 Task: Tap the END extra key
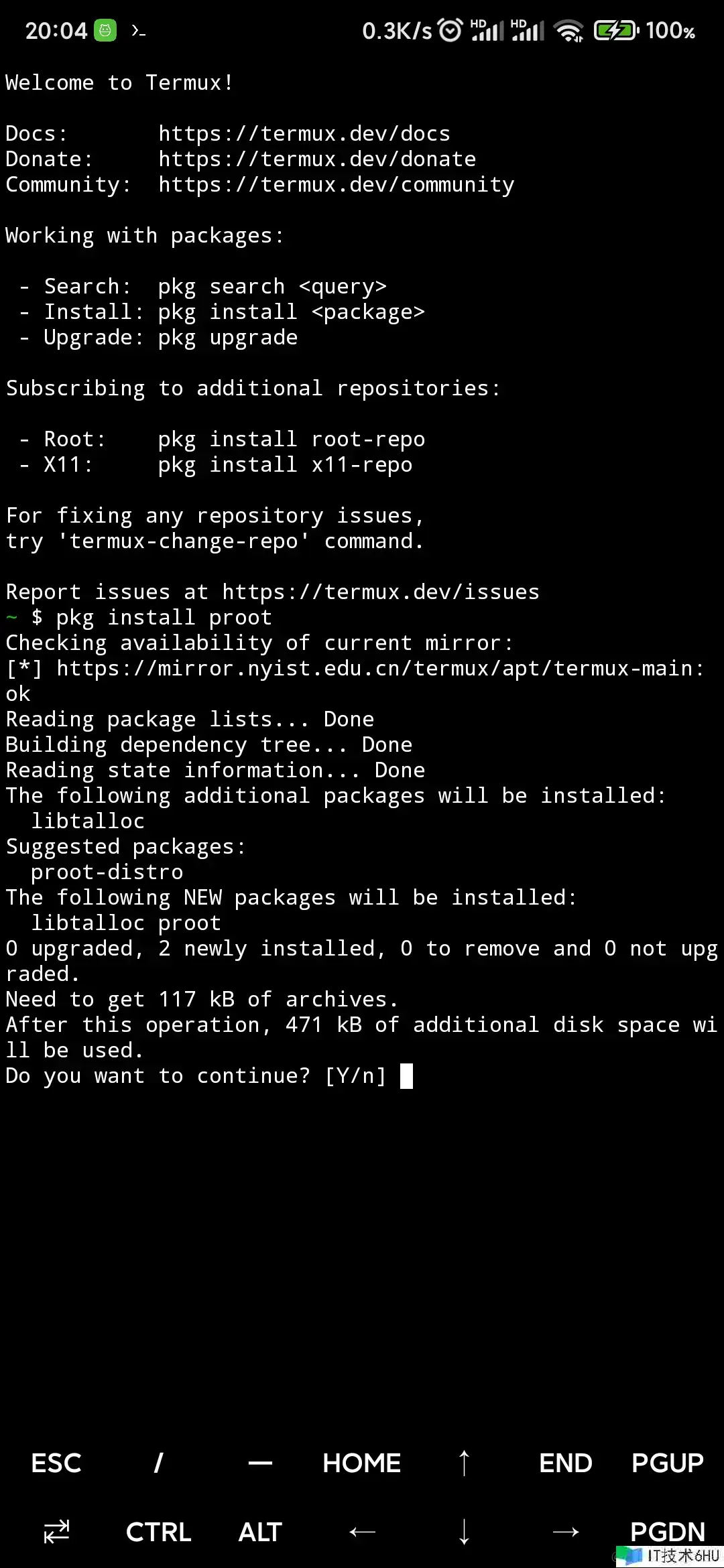coord(565,1463)
